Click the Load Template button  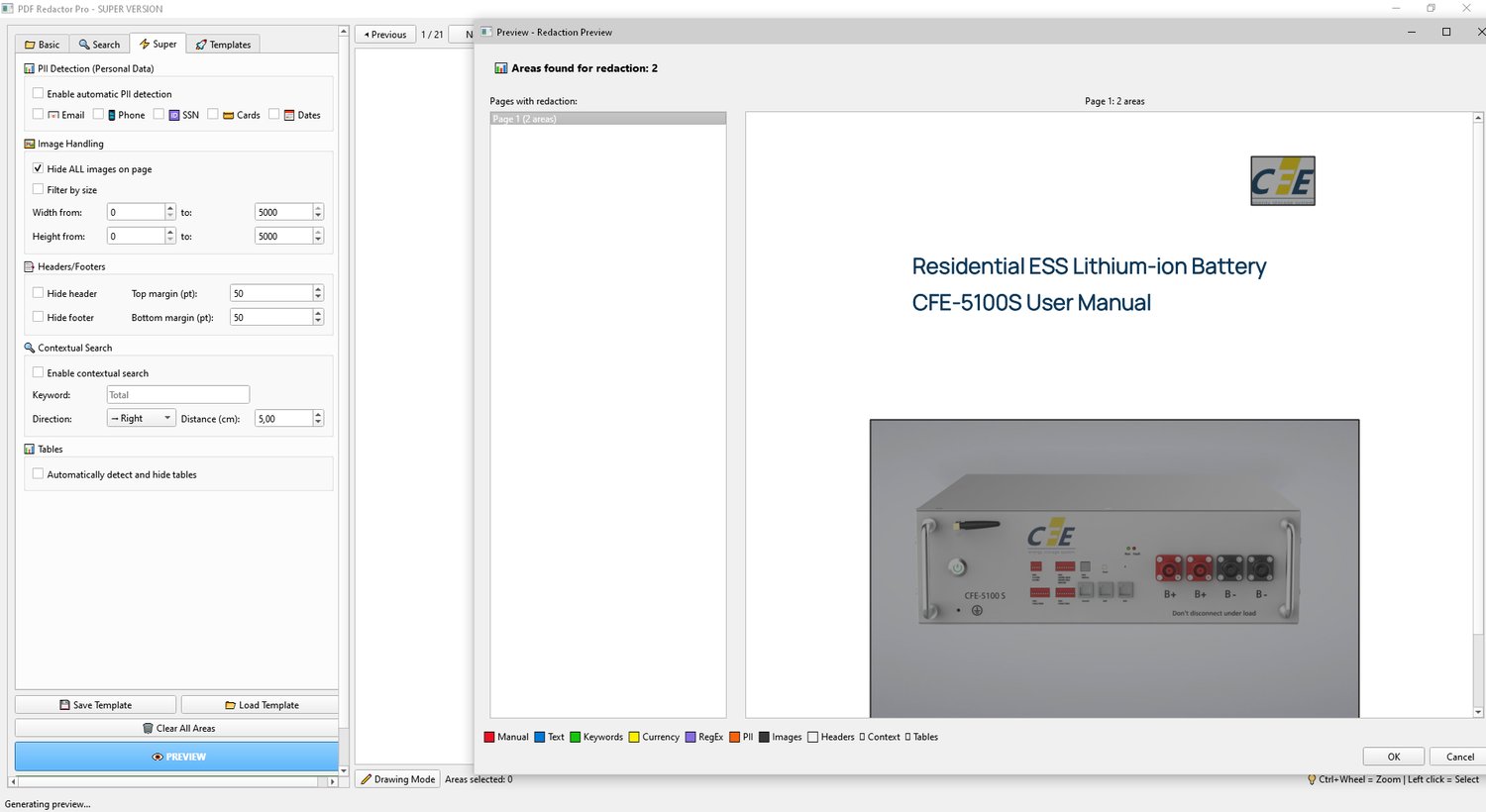coord(262,705)
